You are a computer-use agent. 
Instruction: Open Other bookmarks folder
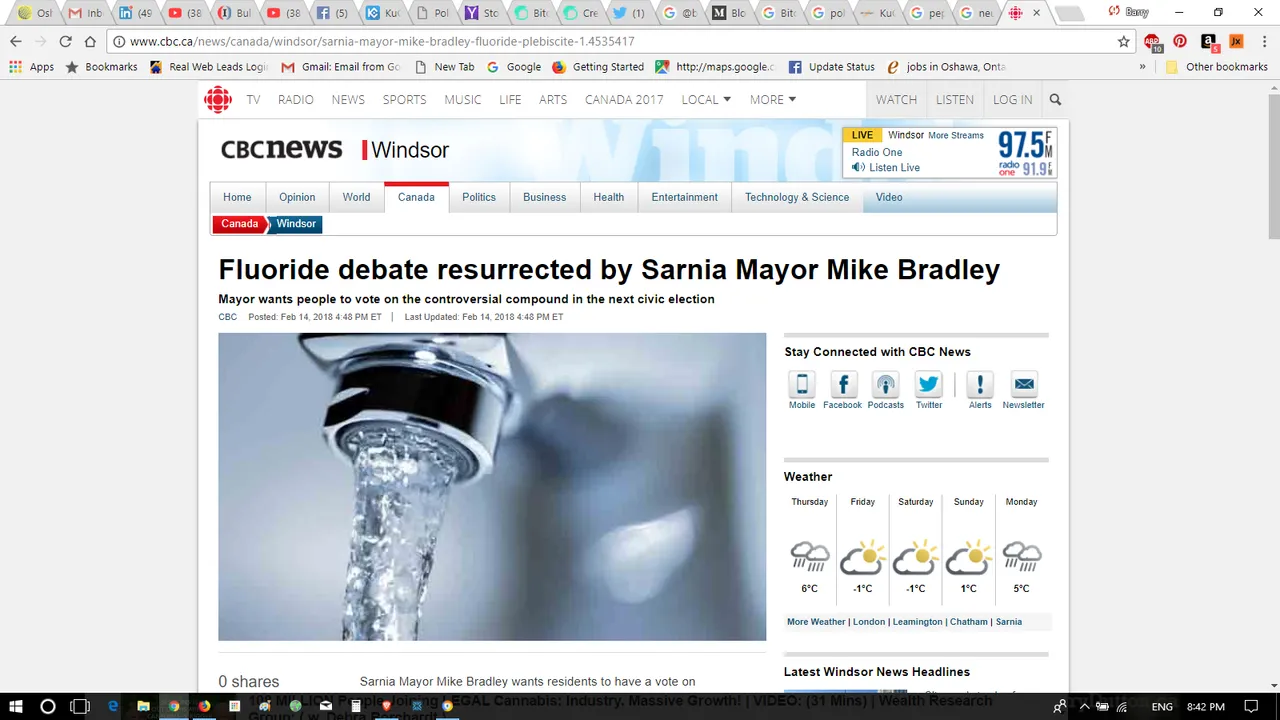pos(1217,67)
